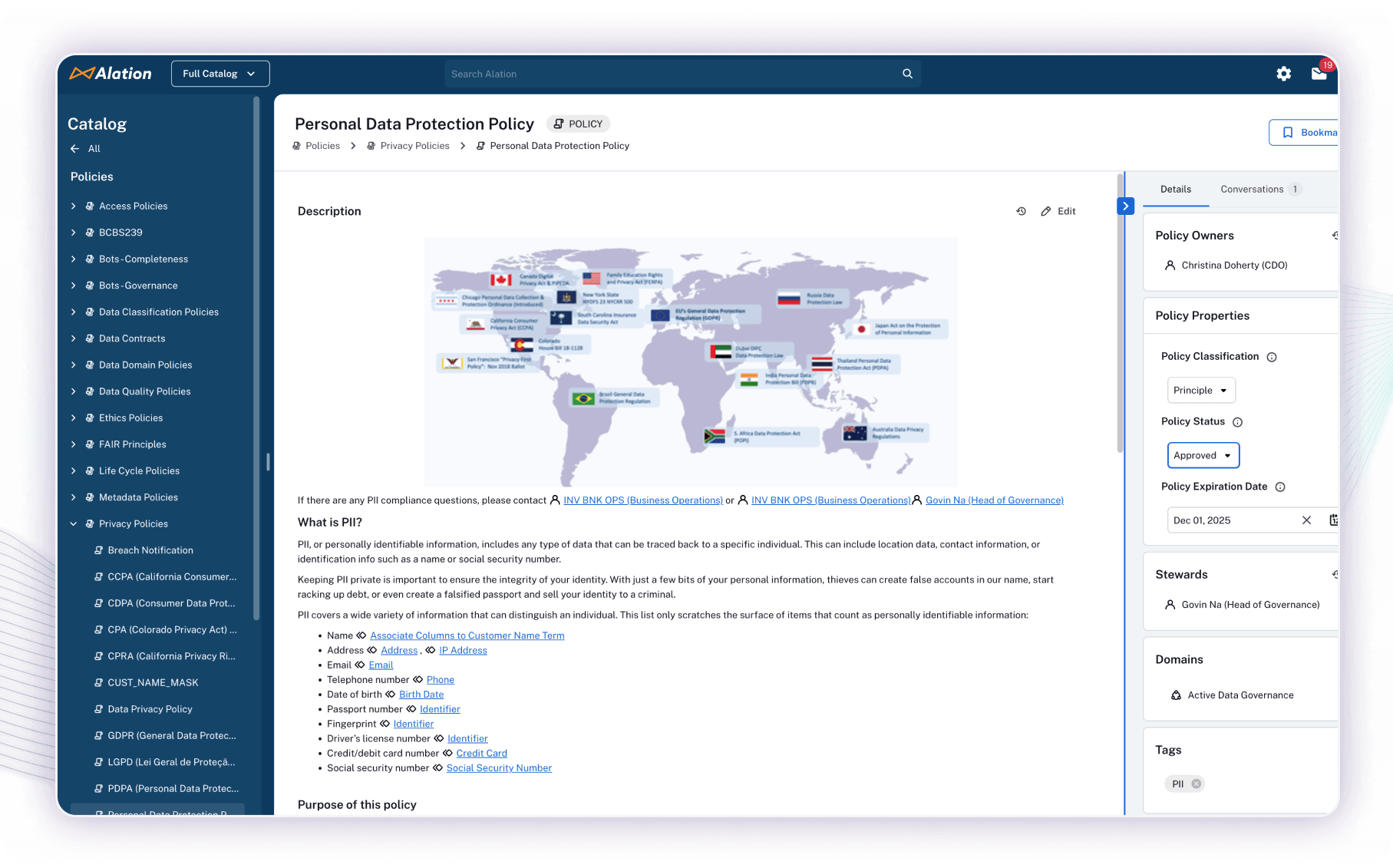Open the IP Address link
1393x868 pixels.
pyautogui.click(x=463, y=651)
